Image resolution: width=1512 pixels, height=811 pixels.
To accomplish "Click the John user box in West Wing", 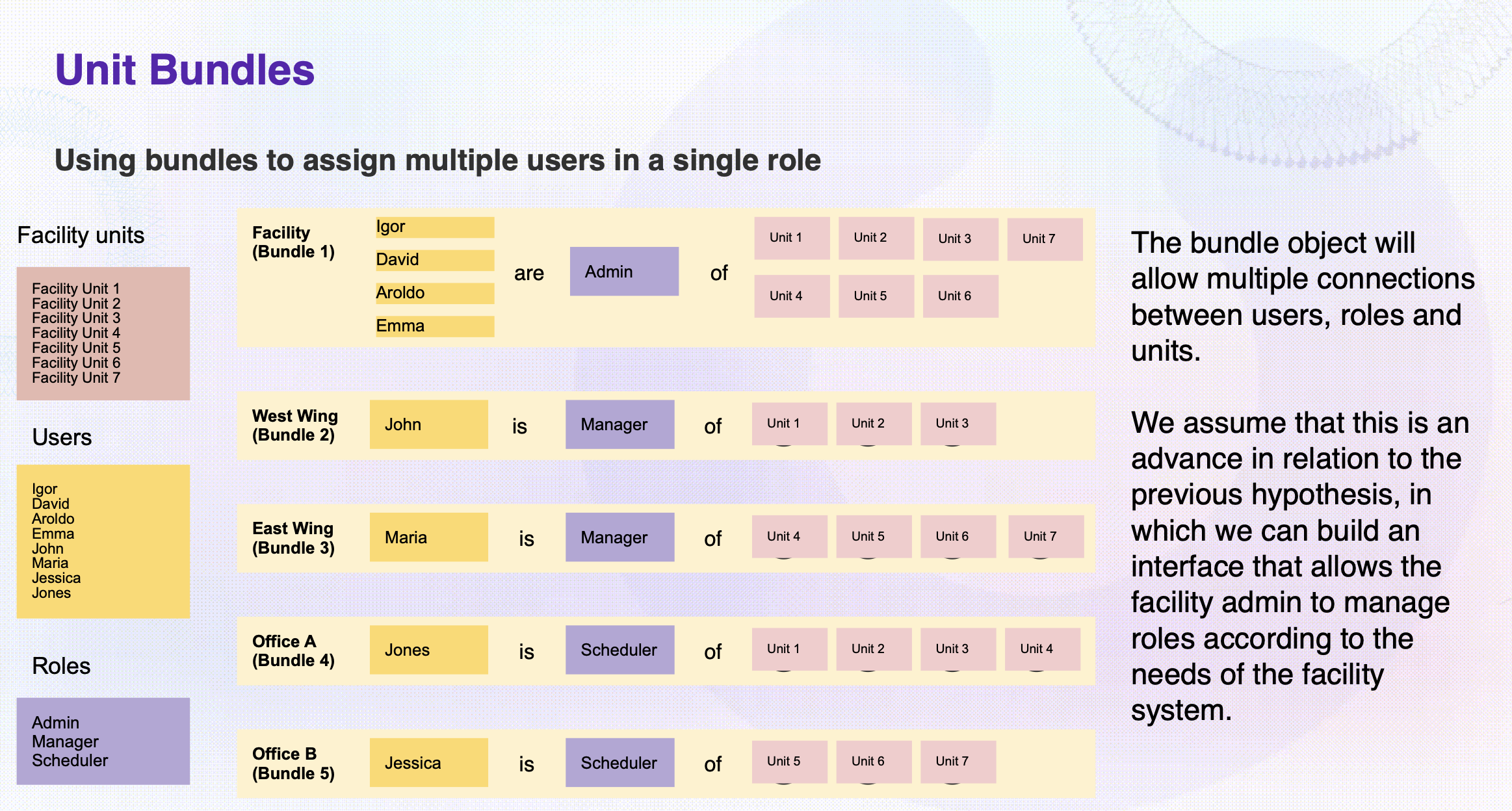I will pos(428,424).
